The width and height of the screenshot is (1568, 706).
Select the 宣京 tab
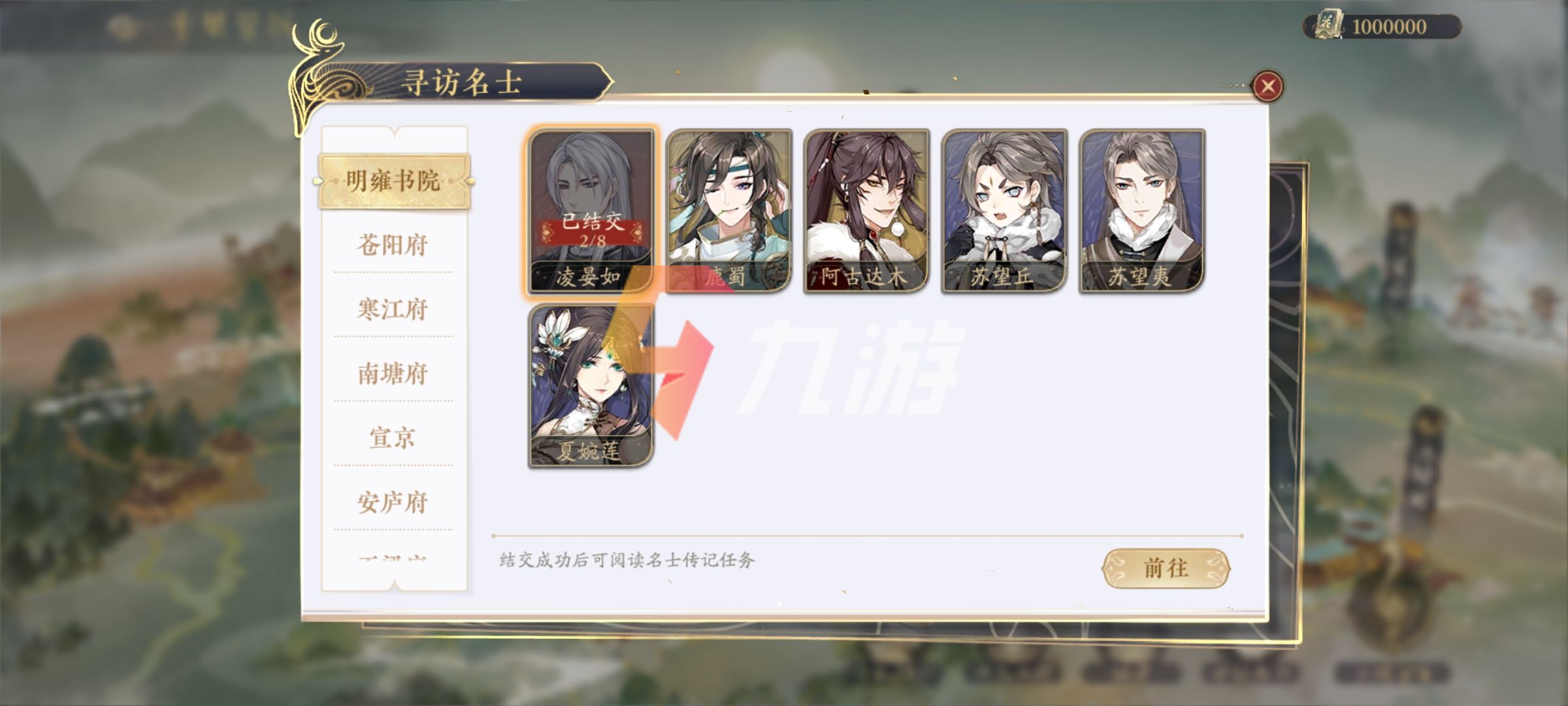(x=393, y=438)
